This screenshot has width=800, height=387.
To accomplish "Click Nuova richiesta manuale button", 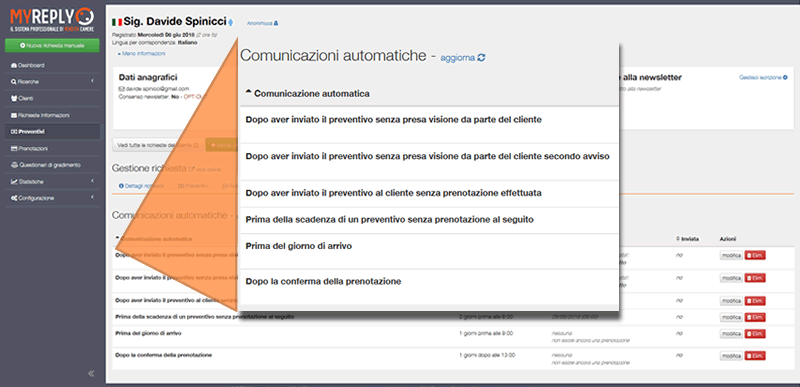I will 52,46.
